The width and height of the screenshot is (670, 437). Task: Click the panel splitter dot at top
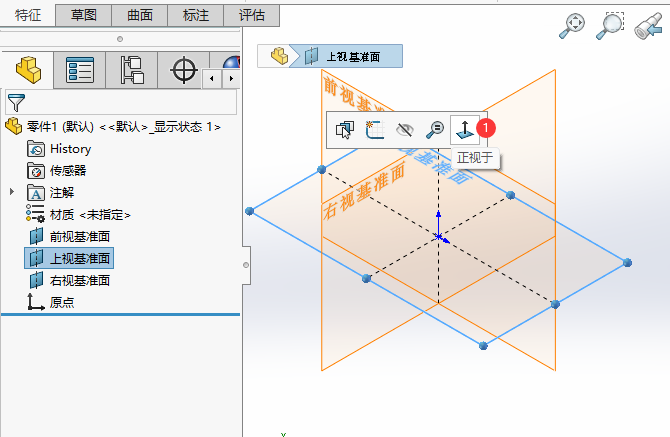point(120,39)
